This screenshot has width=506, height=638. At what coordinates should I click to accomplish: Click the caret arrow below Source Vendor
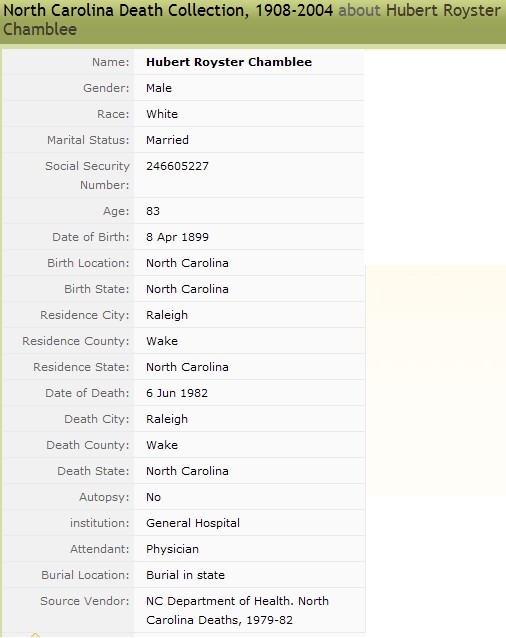point(35,635)
